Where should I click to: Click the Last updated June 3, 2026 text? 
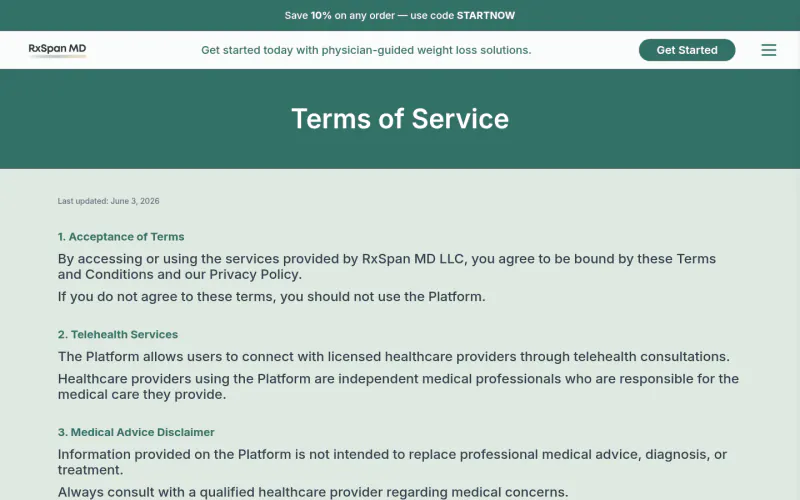click(x=108, y=201)
